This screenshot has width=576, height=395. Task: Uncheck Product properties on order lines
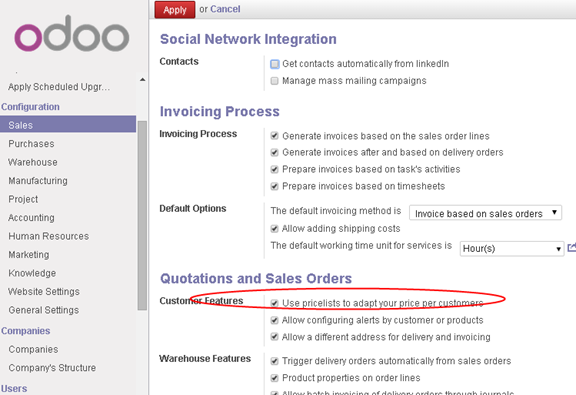point(274,378)
